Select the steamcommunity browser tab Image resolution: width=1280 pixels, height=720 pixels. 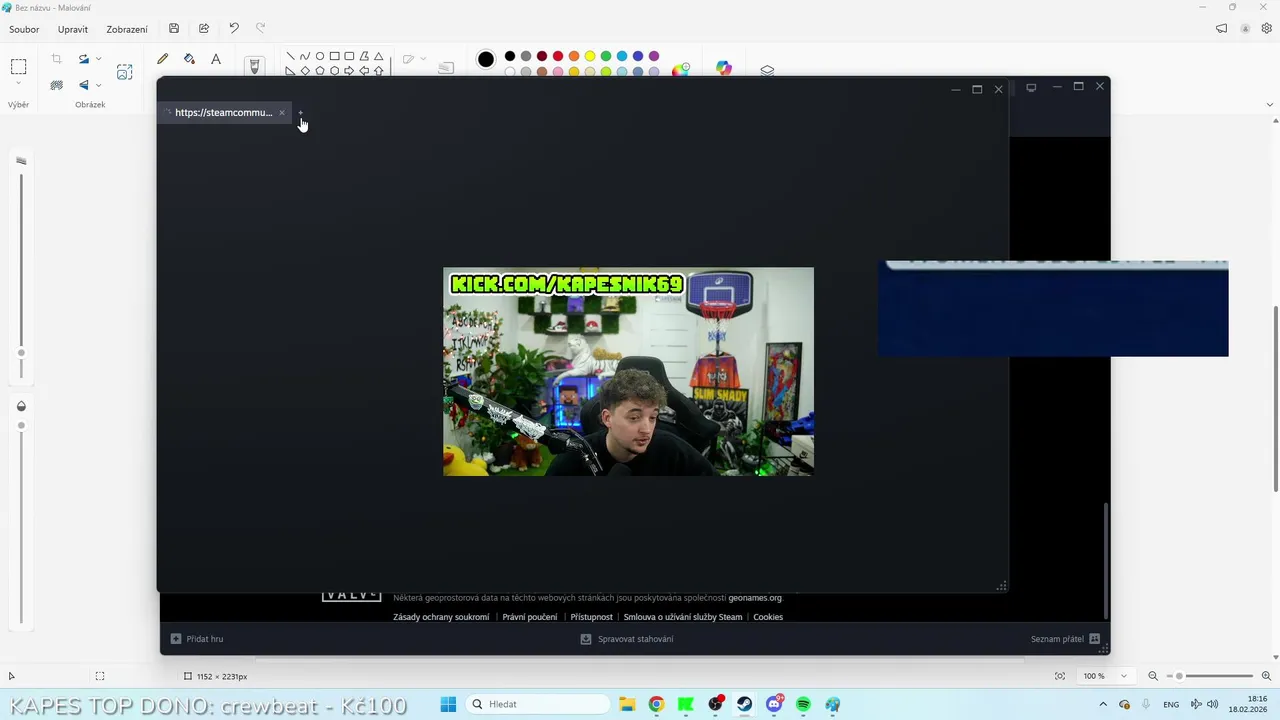pos(223,112)
